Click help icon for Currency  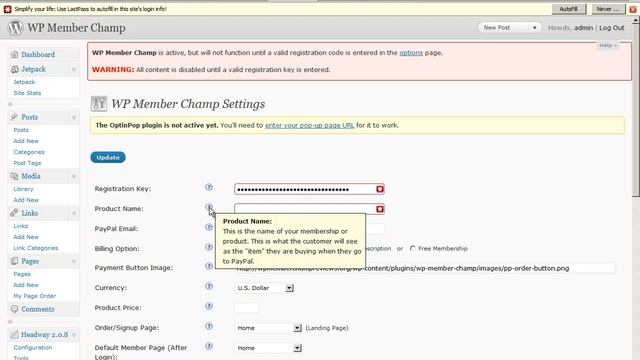coord(209,286)
